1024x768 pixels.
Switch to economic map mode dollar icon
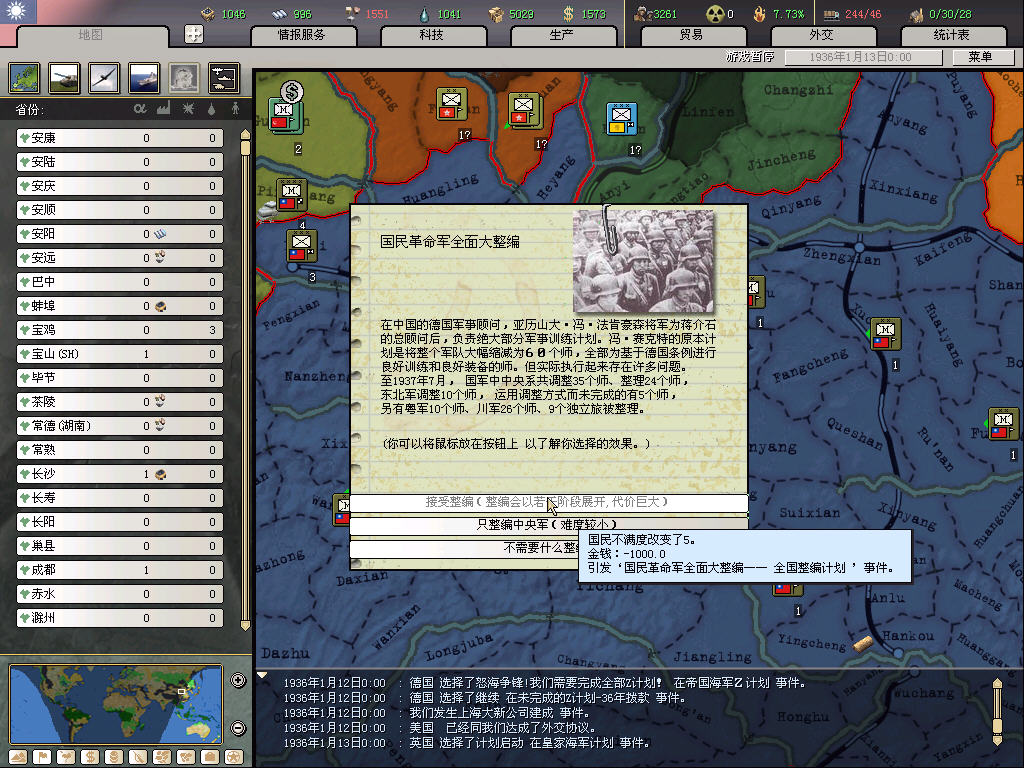coord(88,756)
